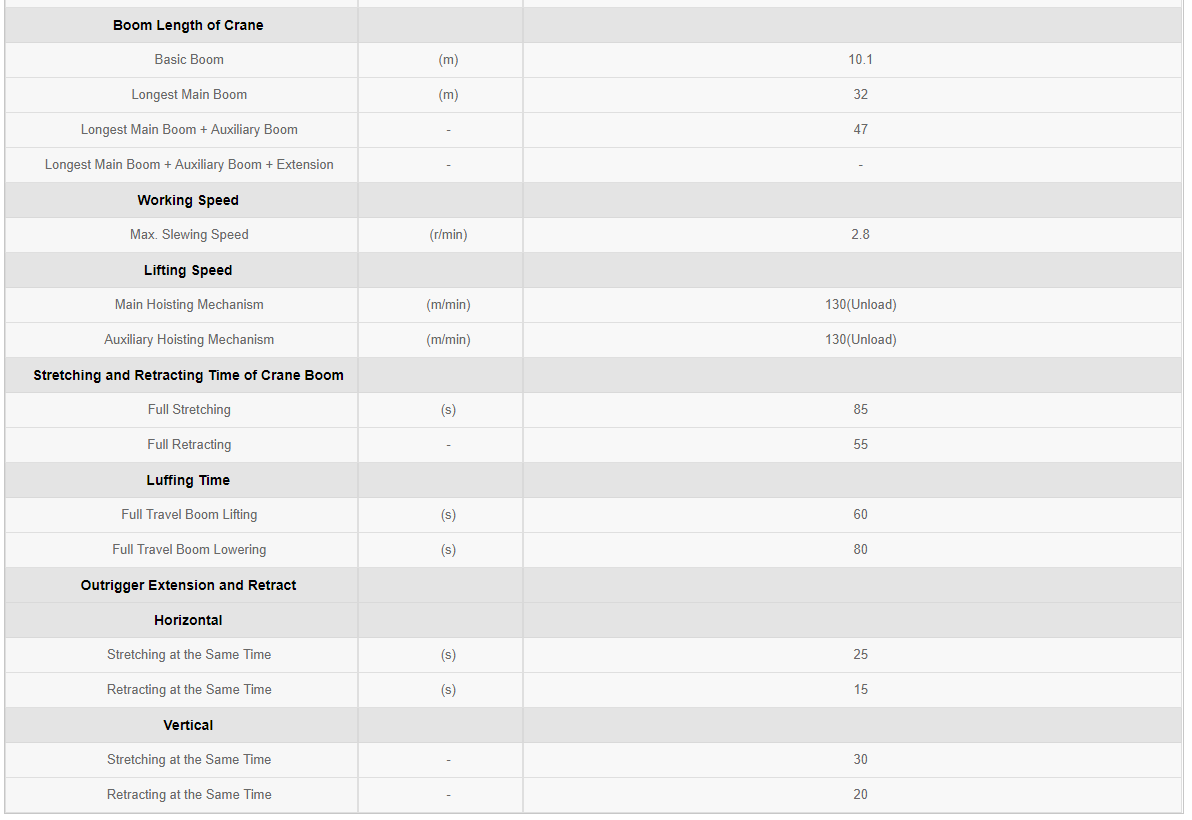Viewport: 1192px width, 820px height.
Task: Click the Vertical Retracting value 20
Action: point(860,793)
